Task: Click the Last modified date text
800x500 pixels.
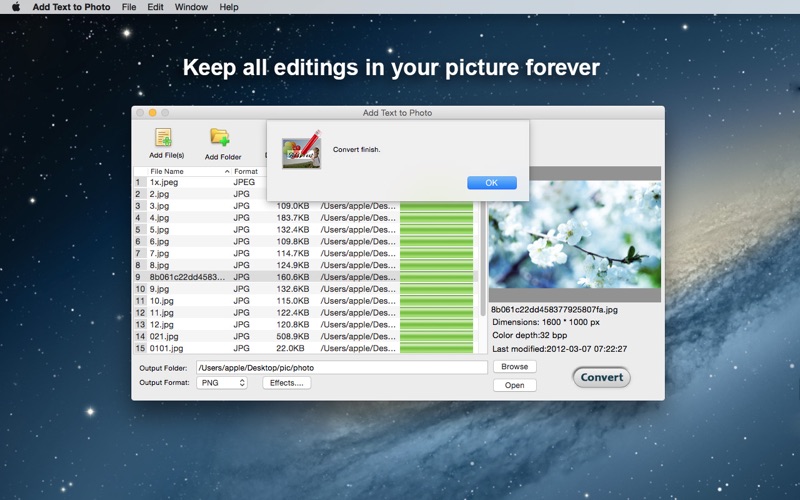Action: pyautogui.click(x=559, y=349)
